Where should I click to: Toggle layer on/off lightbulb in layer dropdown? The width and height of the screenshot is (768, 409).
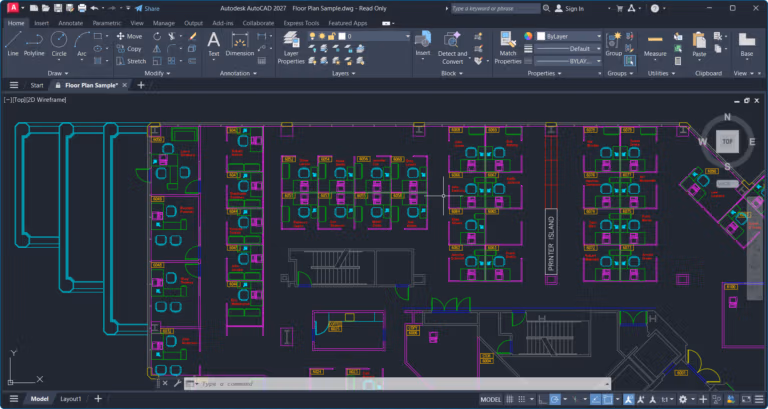point(312,36)
